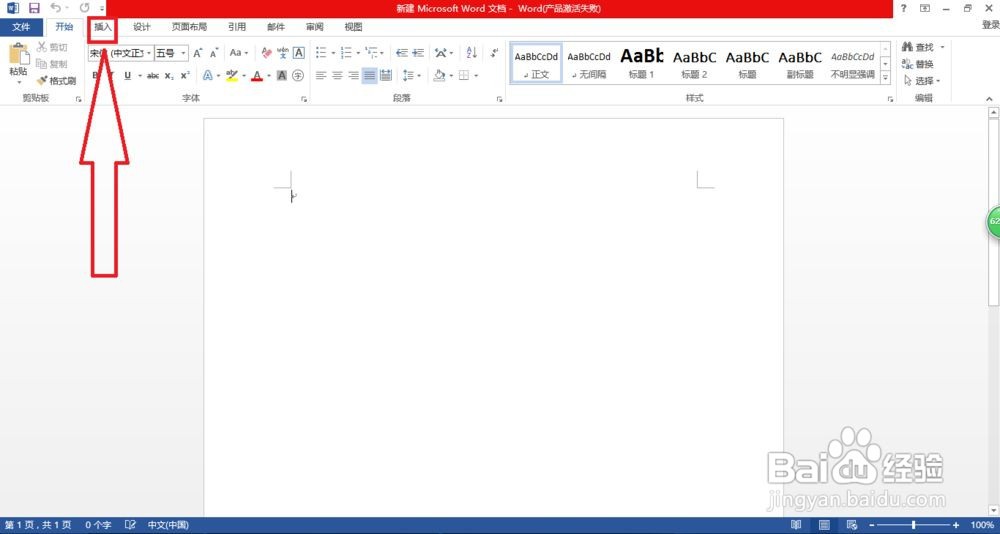Viewport: 1000px width, 534px height.
Task: Switch to the Insert (插入) tab
Action: [x=103, y=27]
